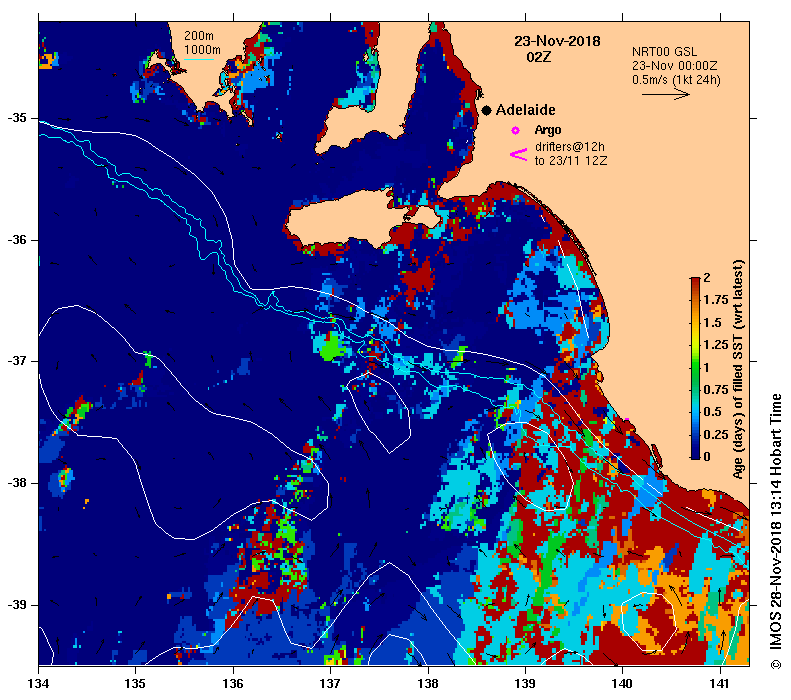Click the IMOS copyright timestamp text
Viewport: 791px width, 700px height.
776,531
